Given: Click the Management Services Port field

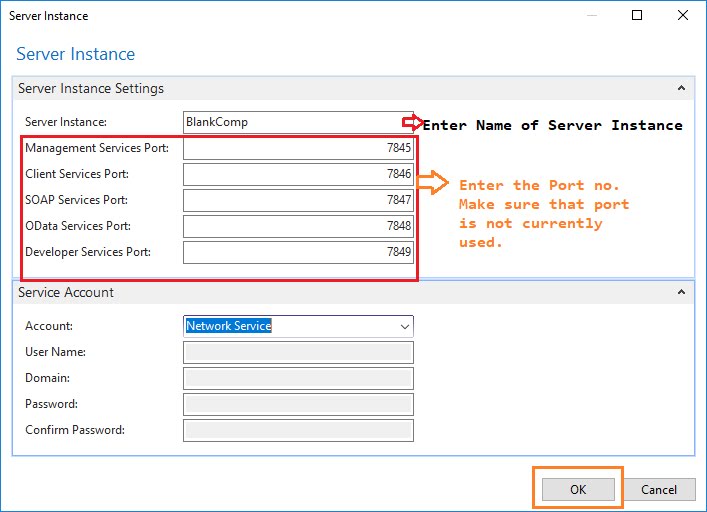Looking at the screenshot, I should coord(298,148).
